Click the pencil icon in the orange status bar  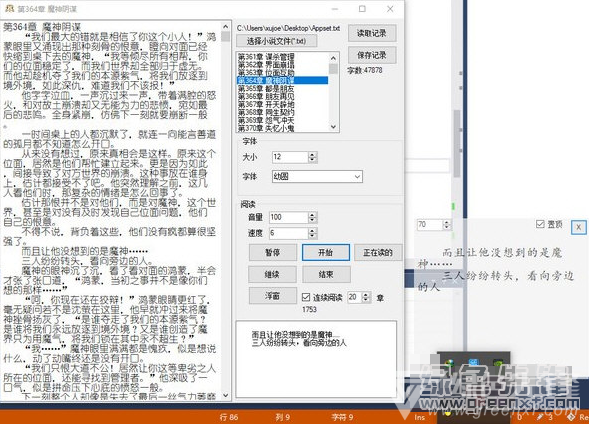click(x=540, y=416)
